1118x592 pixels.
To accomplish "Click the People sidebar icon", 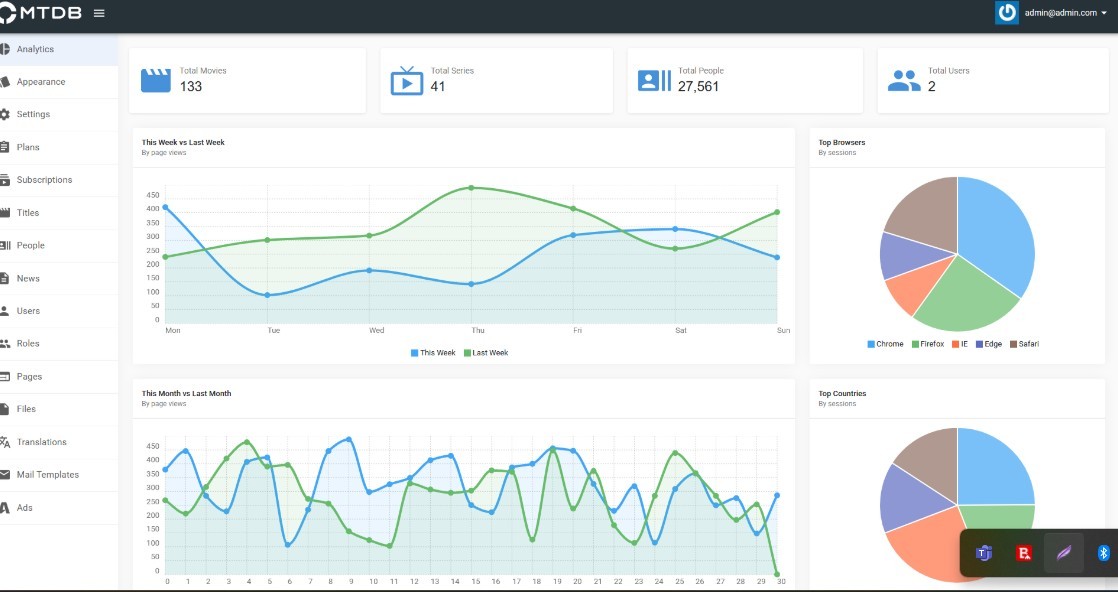I will point(4,245).
